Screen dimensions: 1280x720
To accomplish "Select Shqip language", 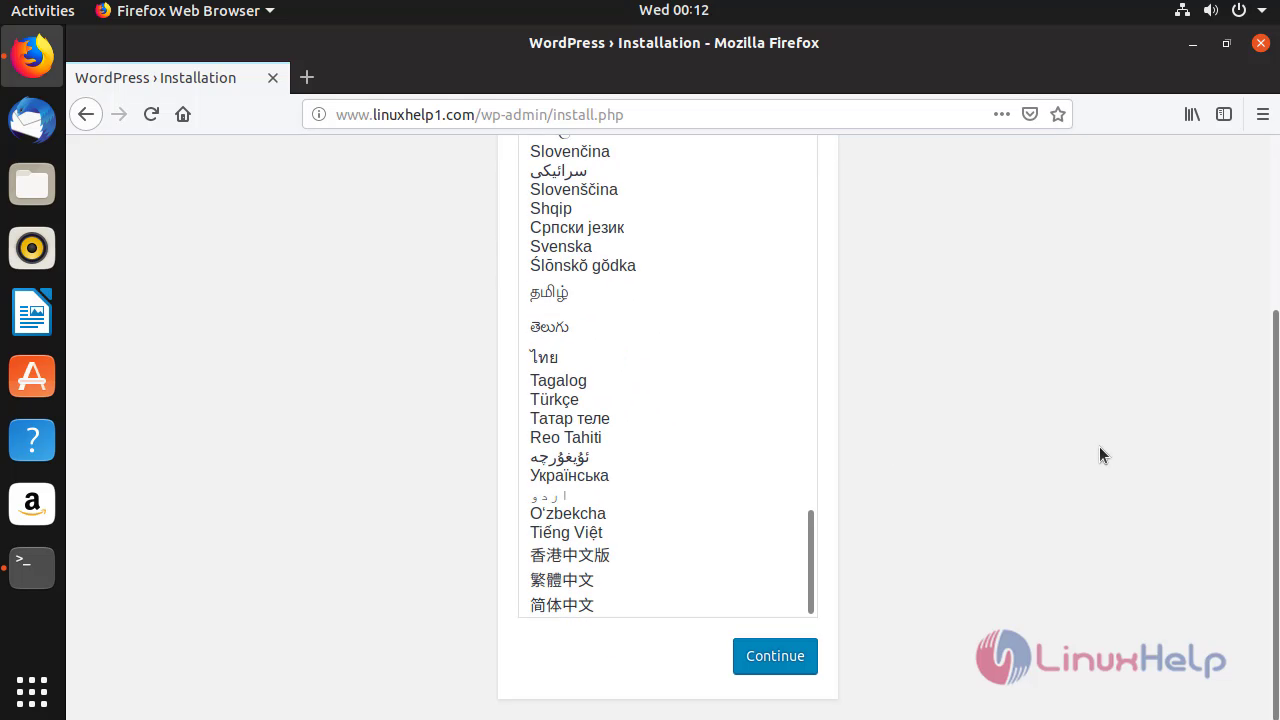I will click(x=551, y=208).
